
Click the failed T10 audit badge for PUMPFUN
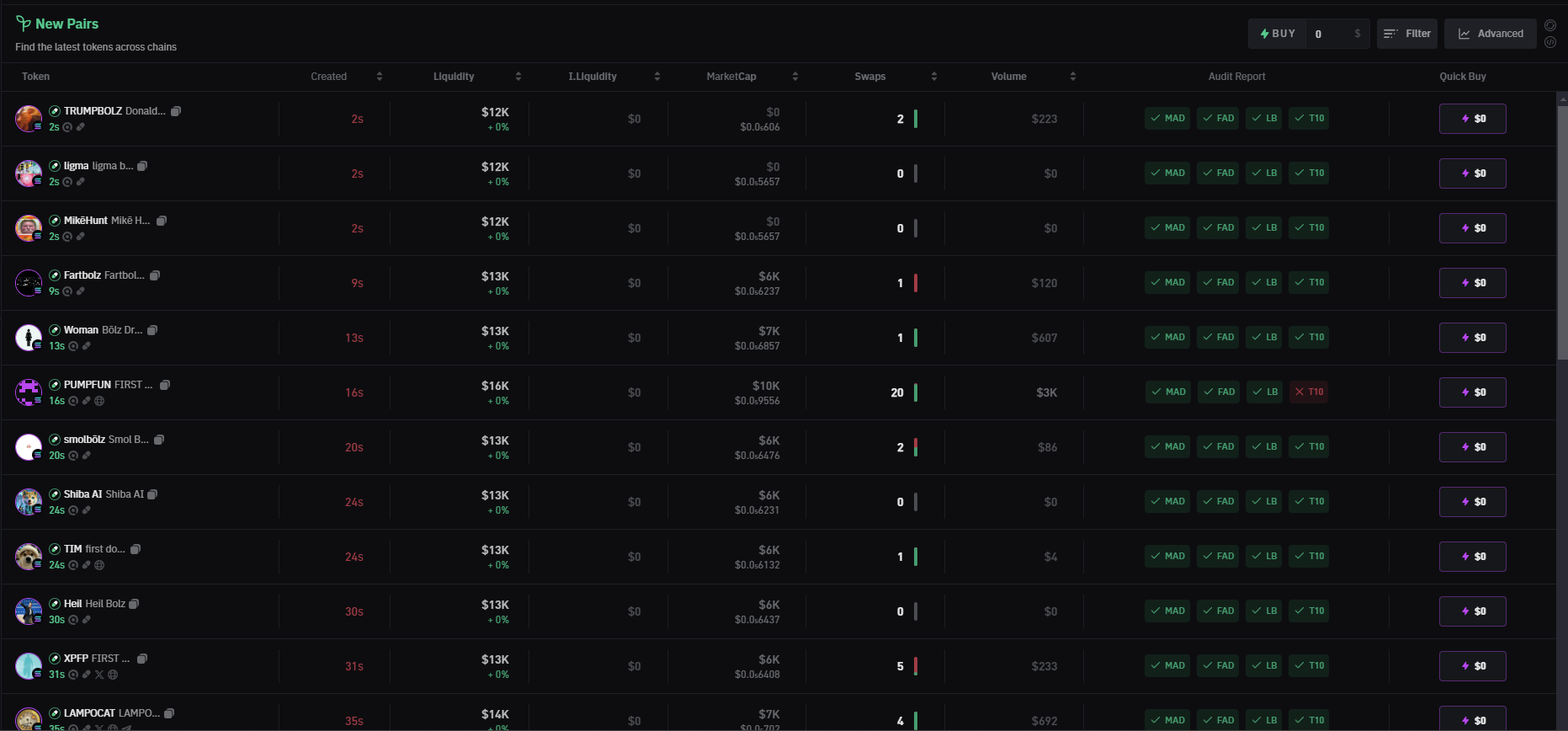point(1309,392)
